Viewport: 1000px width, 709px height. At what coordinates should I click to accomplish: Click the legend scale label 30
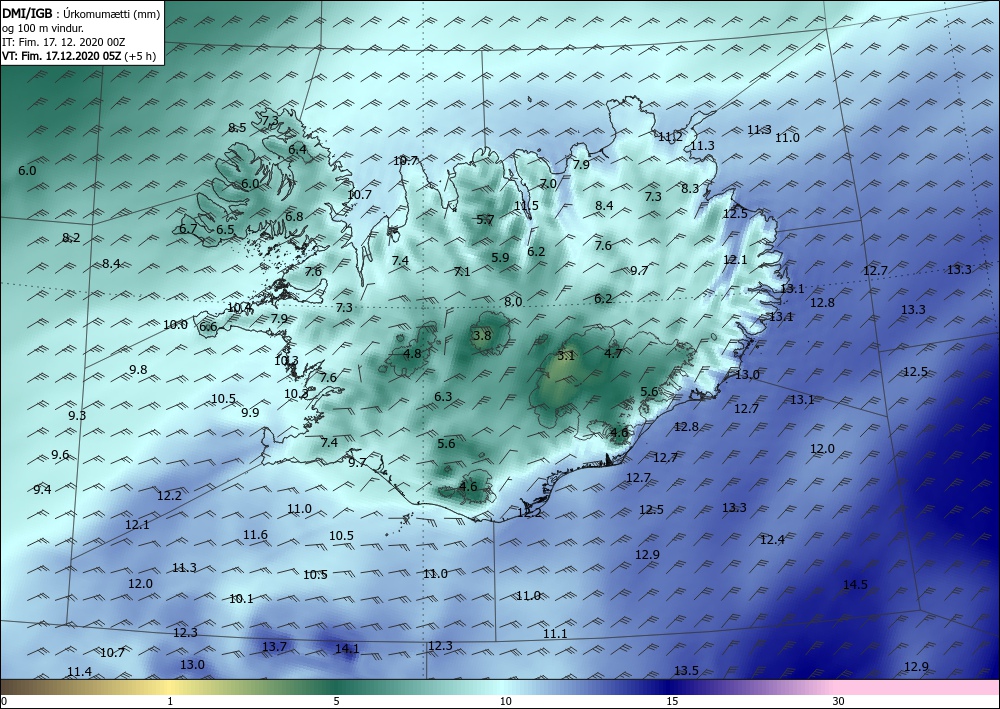[x=838, y=702]
